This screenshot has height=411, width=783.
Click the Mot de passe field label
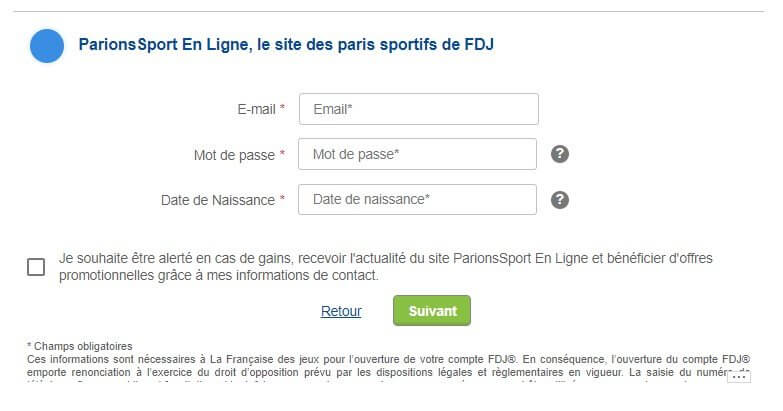click(234, 155)
